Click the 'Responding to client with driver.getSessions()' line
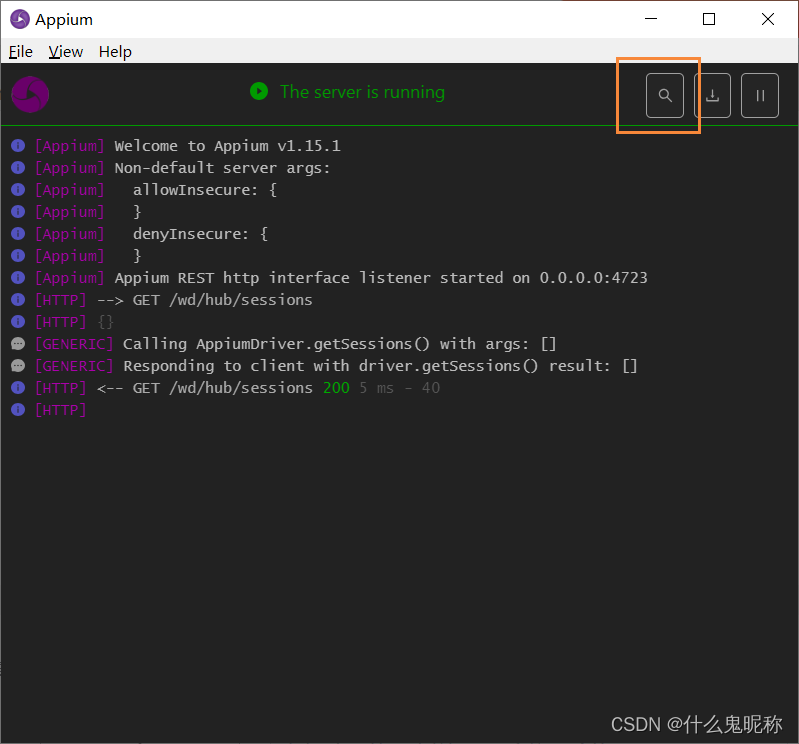 pyautogui.click(x=380, y=366)
